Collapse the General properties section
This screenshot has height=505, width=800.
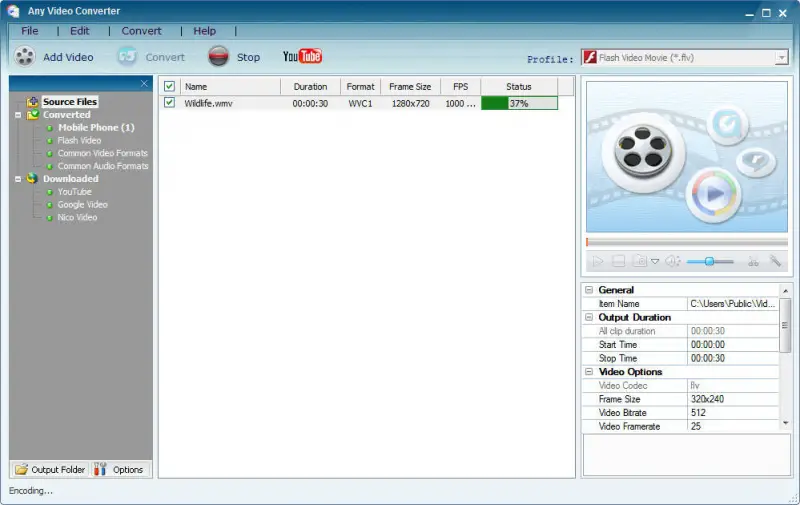pos(589,290)
